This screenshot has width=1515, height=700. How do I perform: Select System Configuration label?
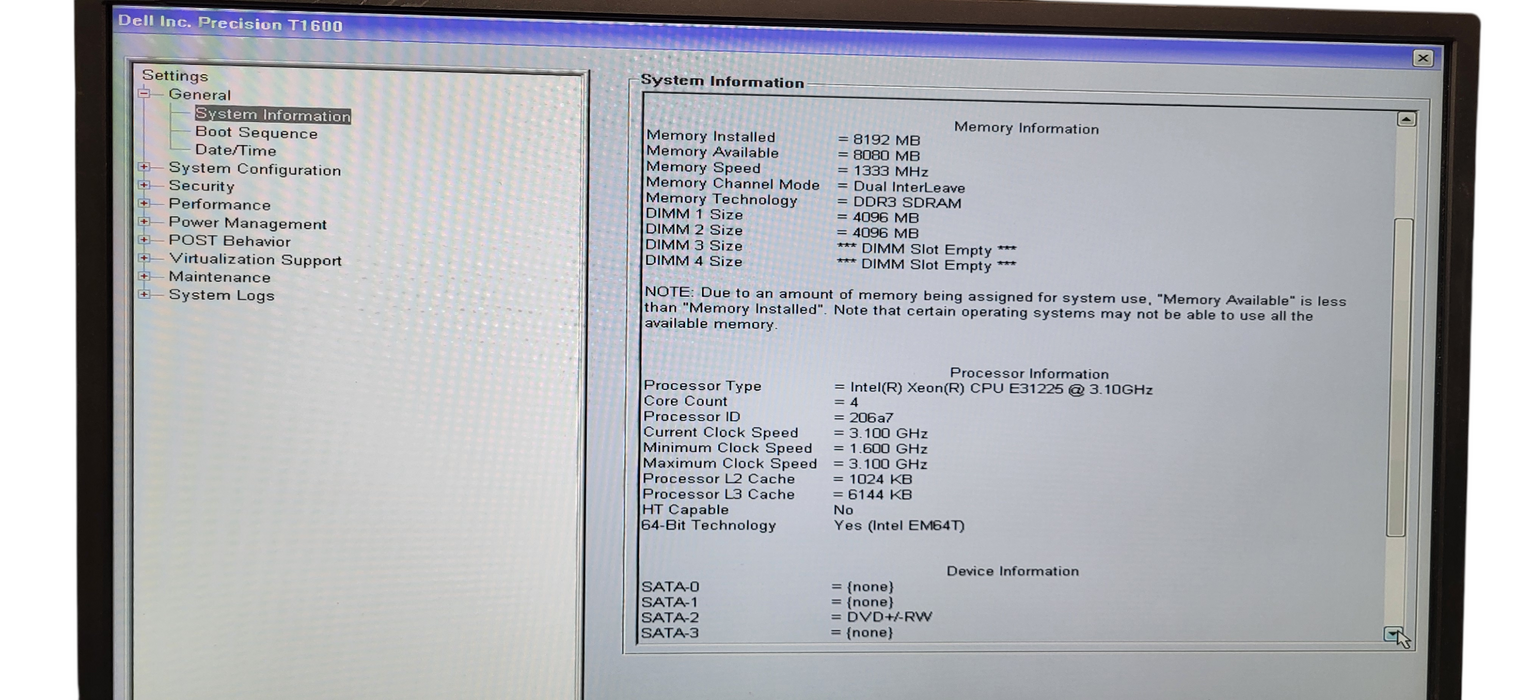pos(254,169)
